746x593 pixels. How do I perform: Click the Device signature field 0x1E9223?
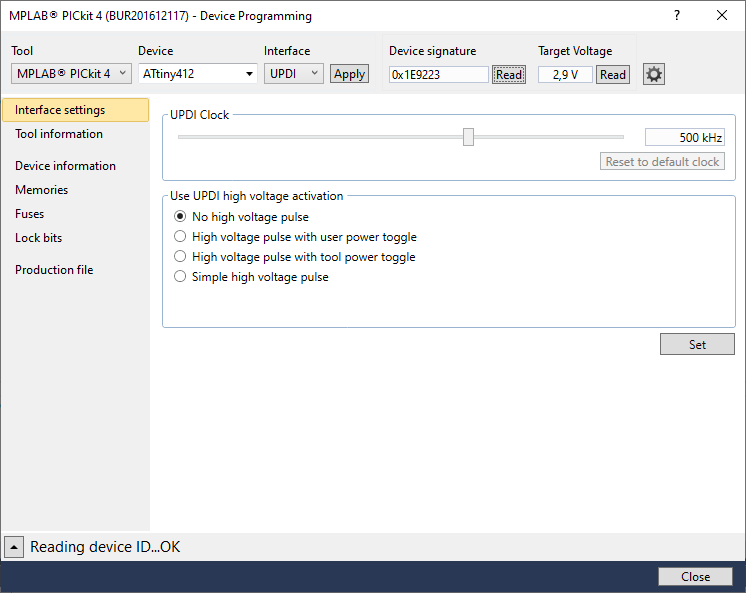coord(439,75)
